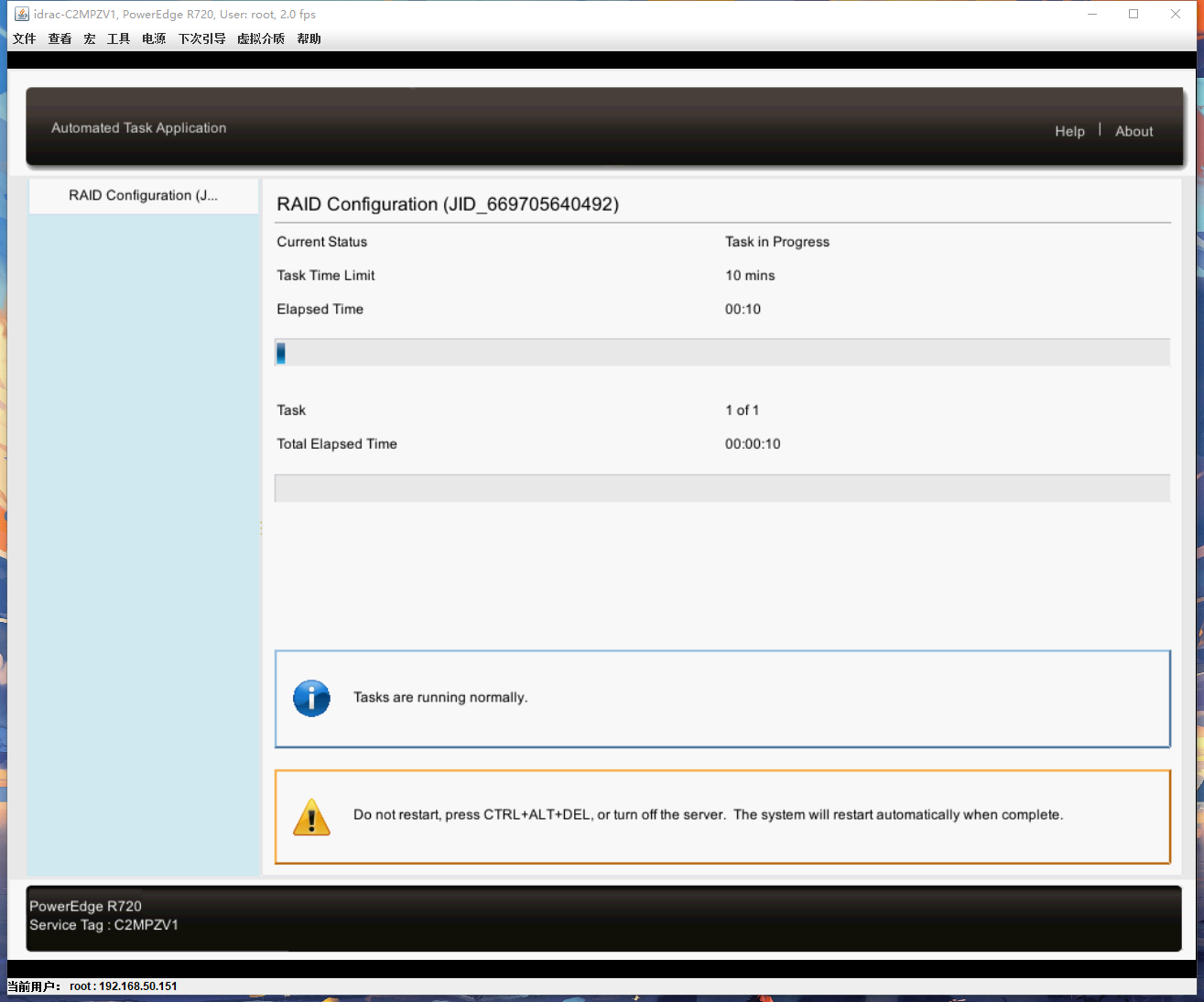Open the 下次引导 menu
Viewport: 1204px width, 1002px height.
[201, 38]
